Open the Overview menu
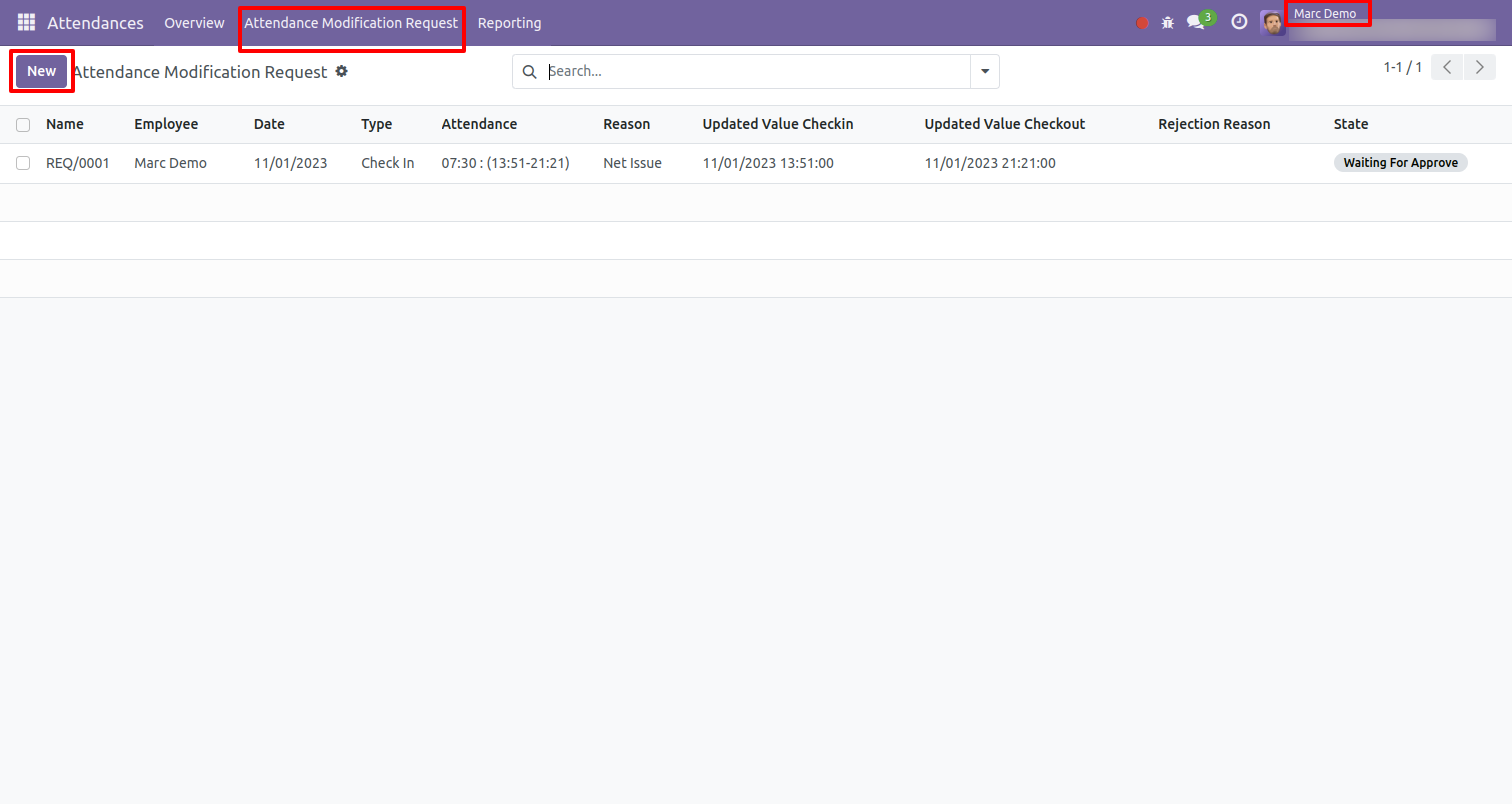1512x804 pixels. [x=194, y=23]
